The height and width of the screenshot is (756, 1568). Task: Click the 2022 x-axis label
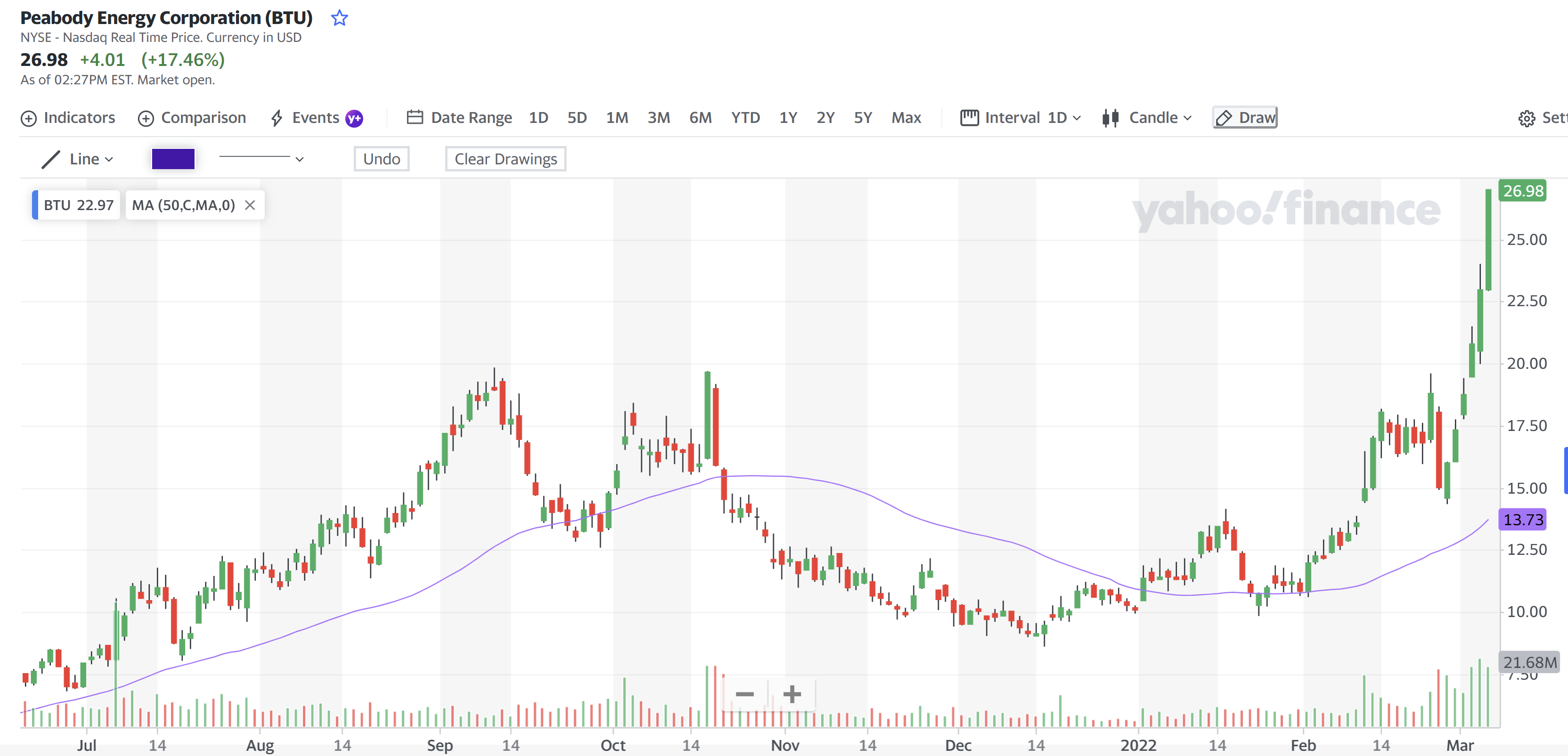(1137, 745)
